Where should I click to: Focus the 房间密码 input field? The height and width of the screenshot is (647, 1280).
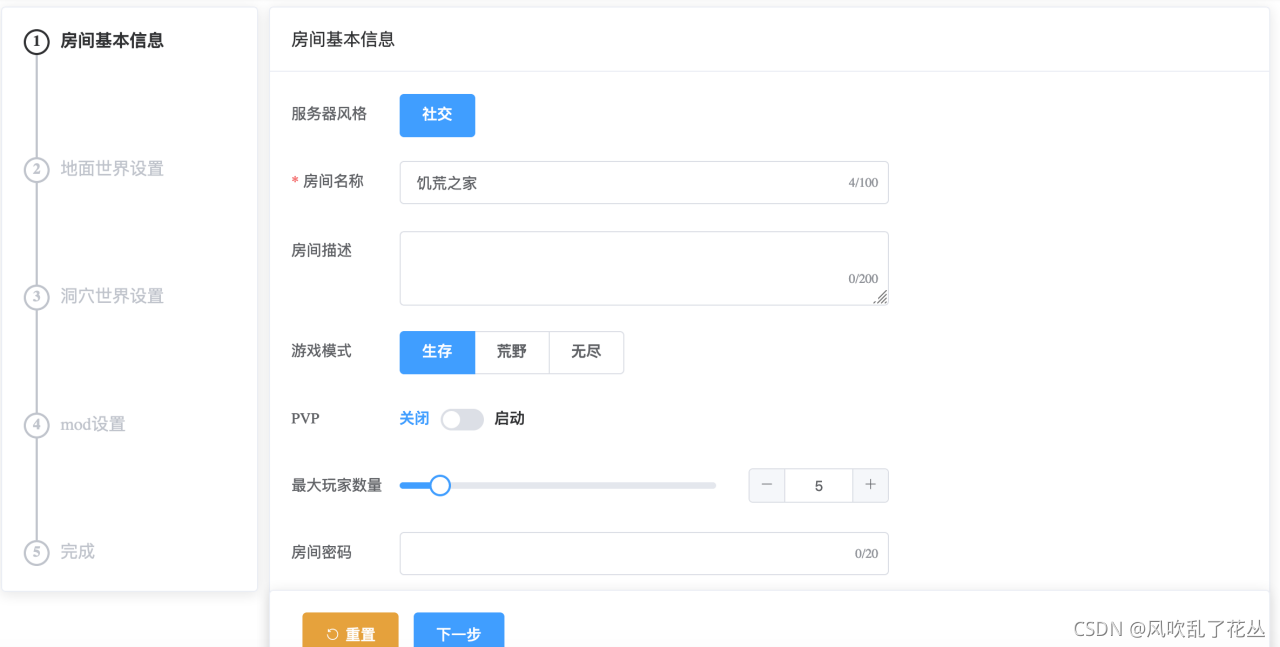coord(644,553)
